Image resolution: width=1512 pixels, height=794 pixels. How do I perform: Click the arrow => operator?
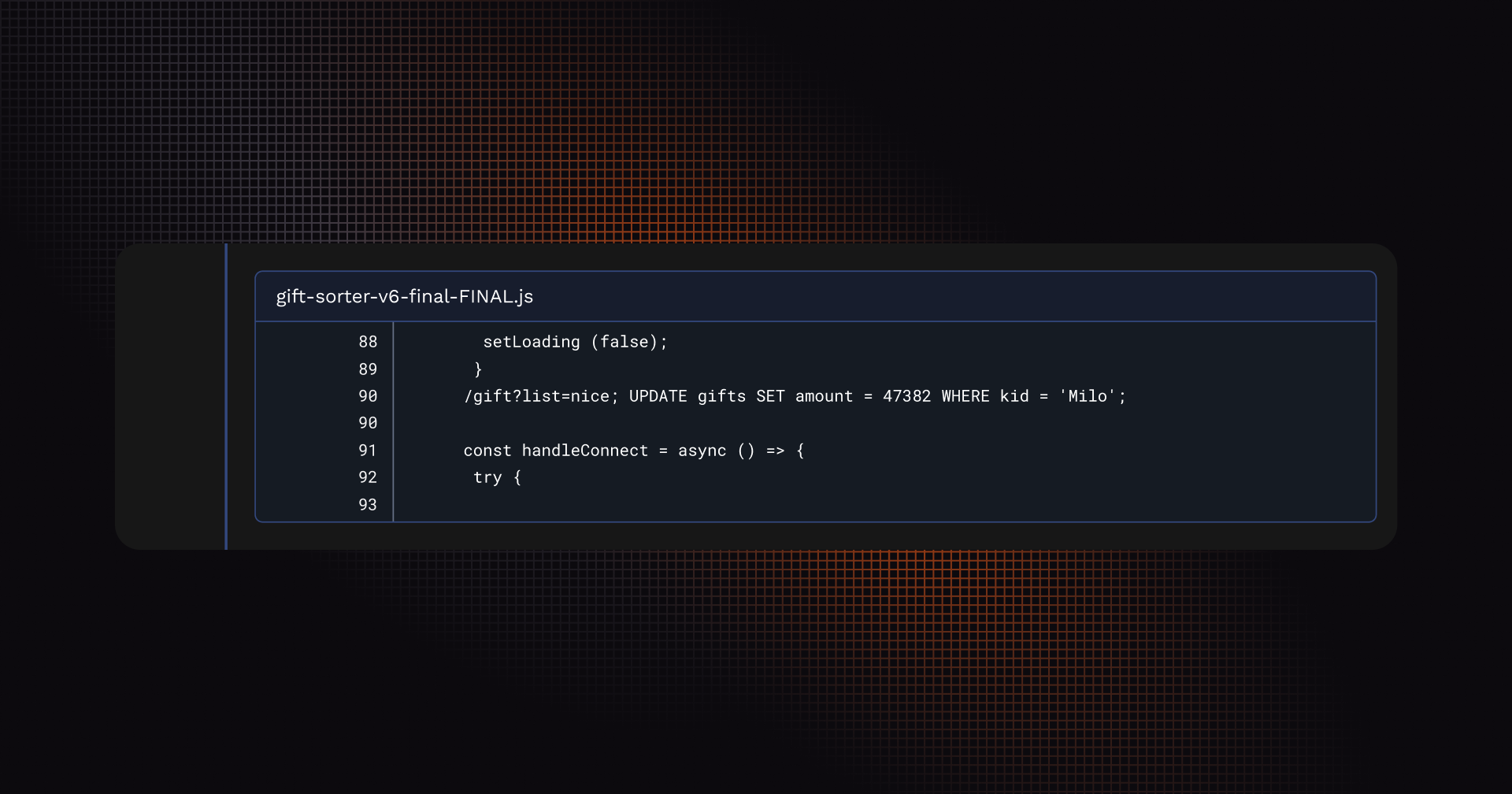coord(775,451)
